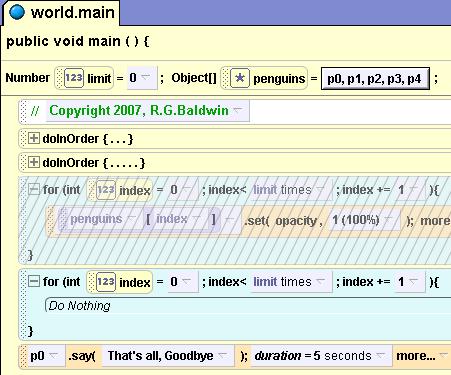Open the penguins array dropdown in set opacity line
The height and width of the screenshot is (375, 451).
(131, 219)
